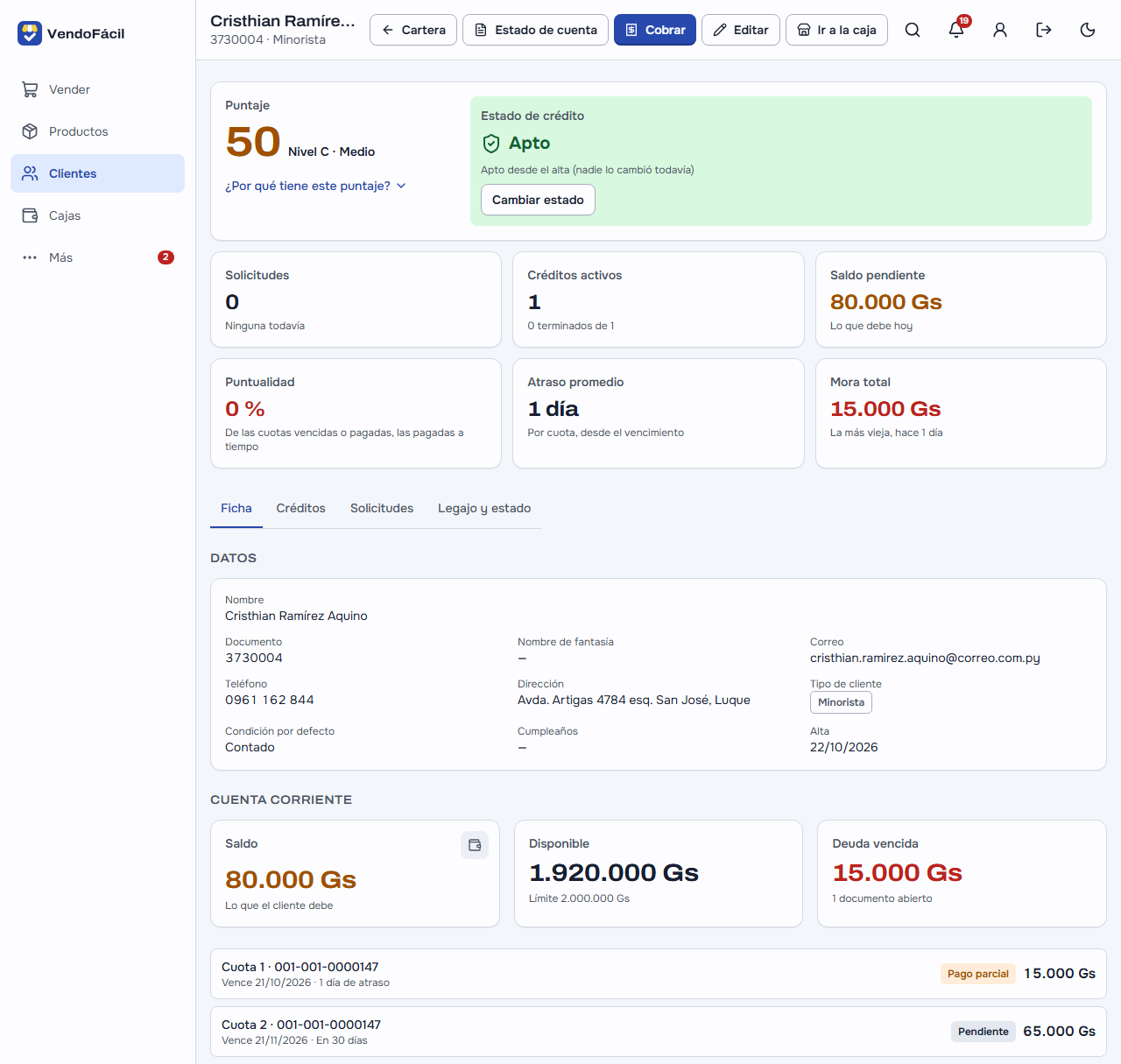Image resolution: width=1121 pixels, height=1064 pixels.
Task: Select the Ficha tab
Action: click(236, 508)
